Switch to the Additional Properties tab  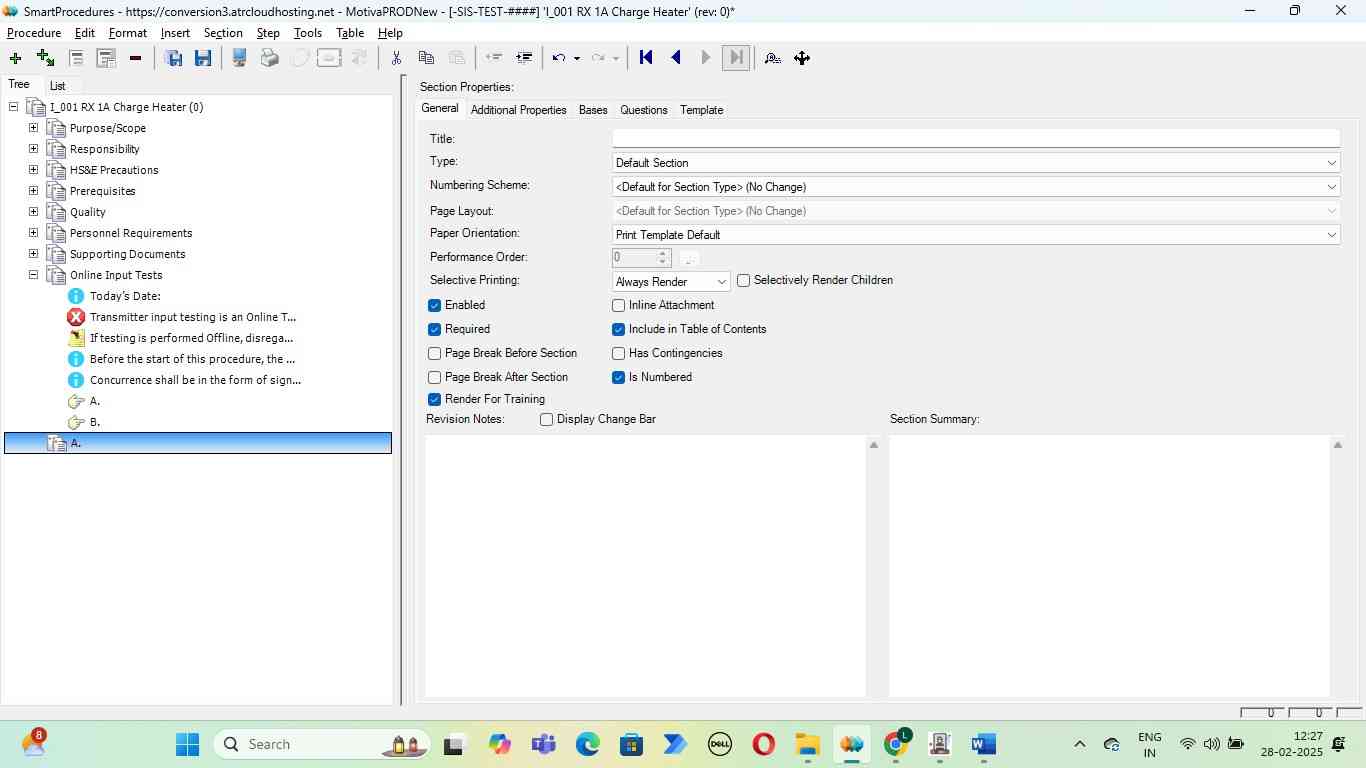518,110
